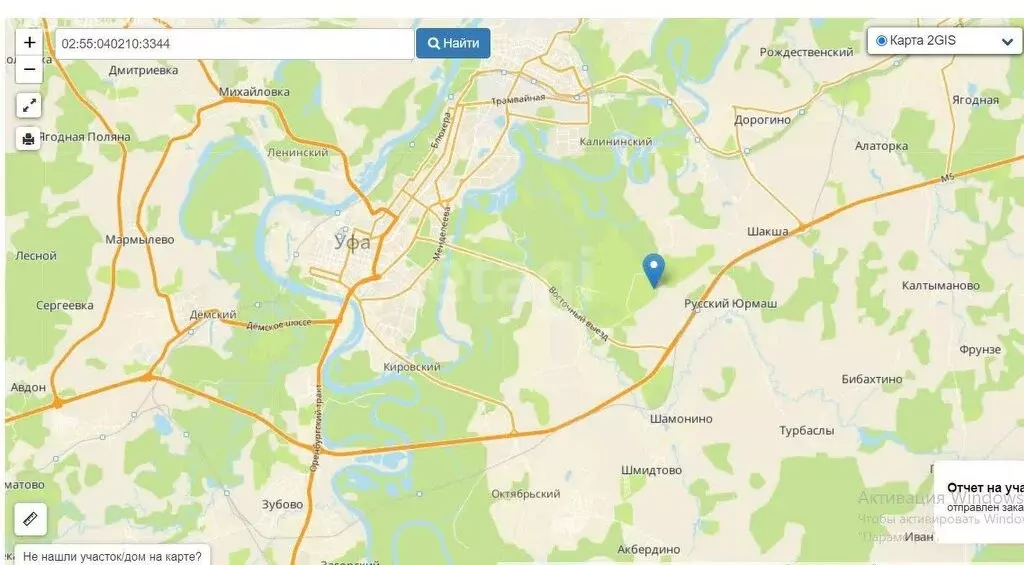Toggle fullscreen map view icon

29,106
